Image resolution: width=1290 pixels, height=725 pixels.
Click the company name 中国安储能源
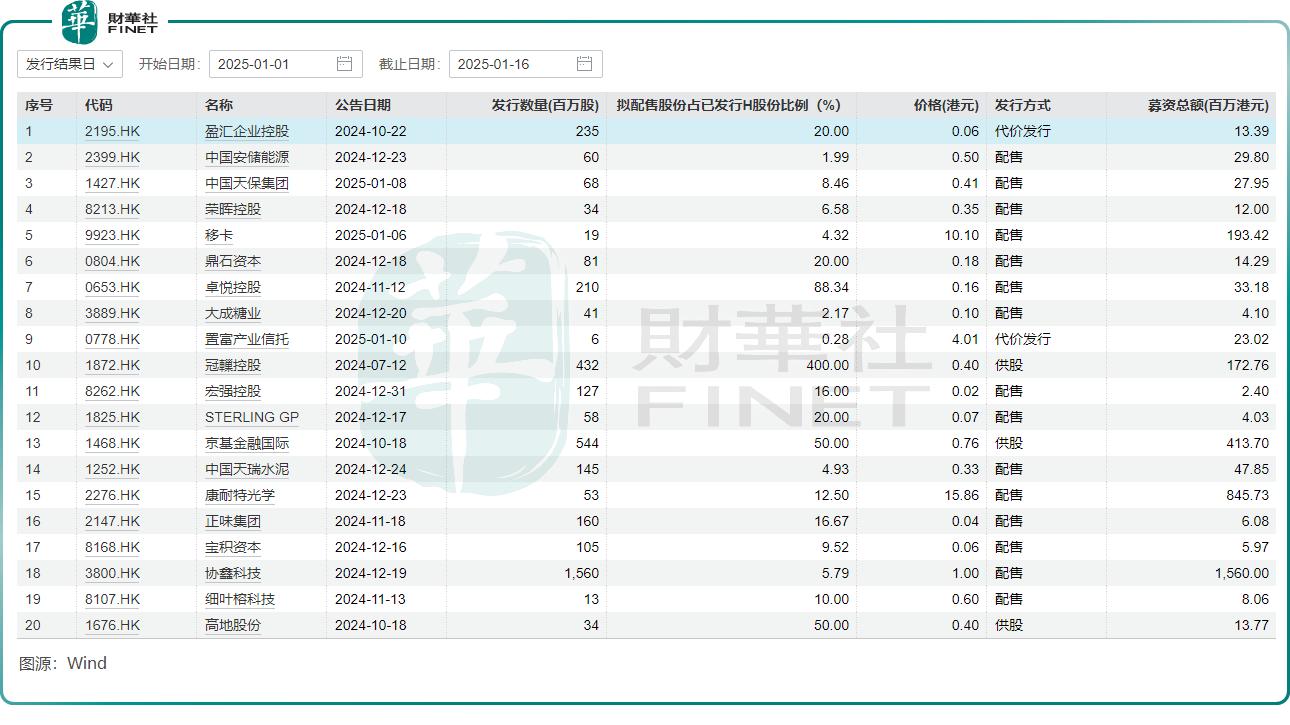tap(247, 157)
